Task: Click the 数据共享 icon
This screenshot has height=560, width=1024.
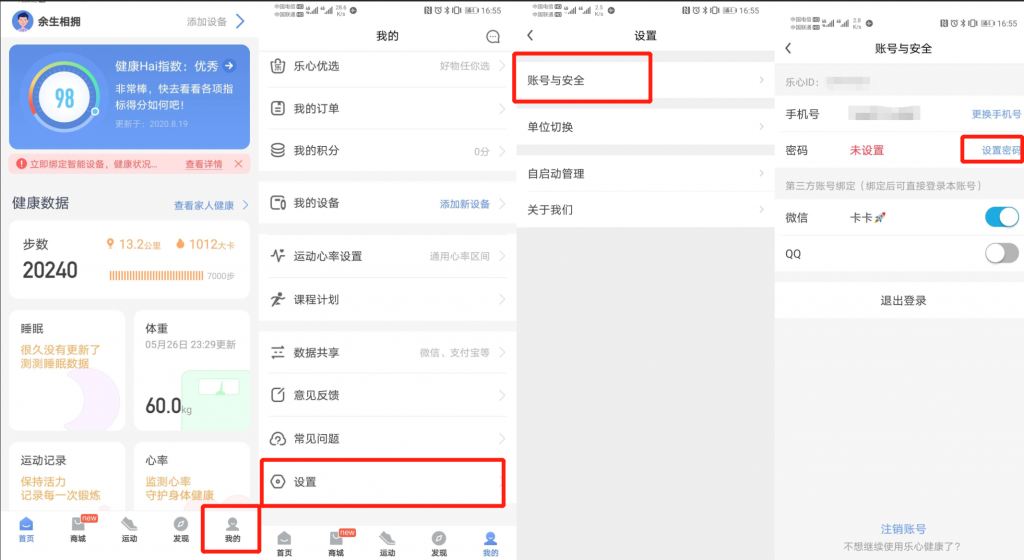Action: (x=278, y=352)
